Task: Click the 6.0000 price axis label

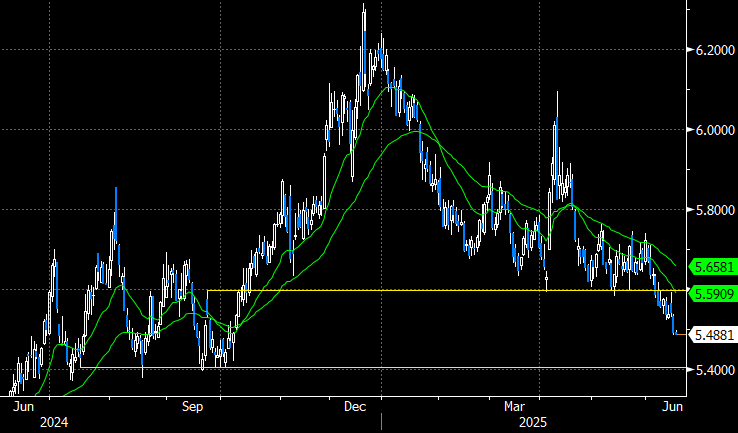Action: [x=714, y=130]
